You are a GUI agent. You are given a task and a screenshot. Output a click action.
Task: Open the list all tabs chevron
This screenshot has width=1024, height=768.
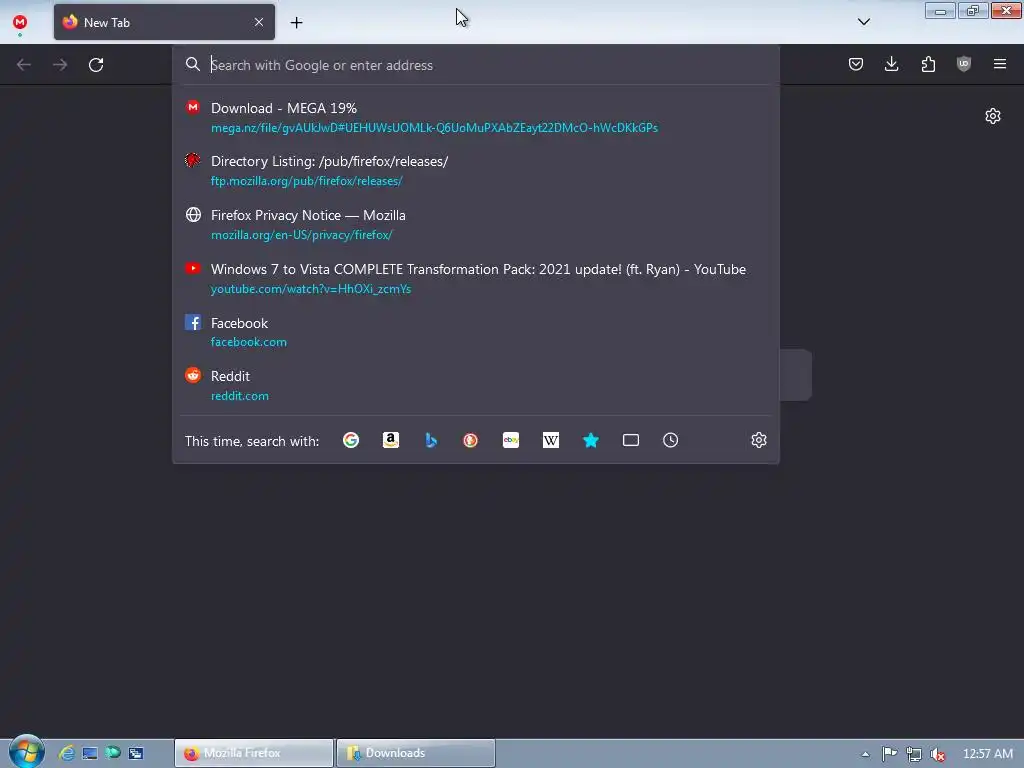863,22
